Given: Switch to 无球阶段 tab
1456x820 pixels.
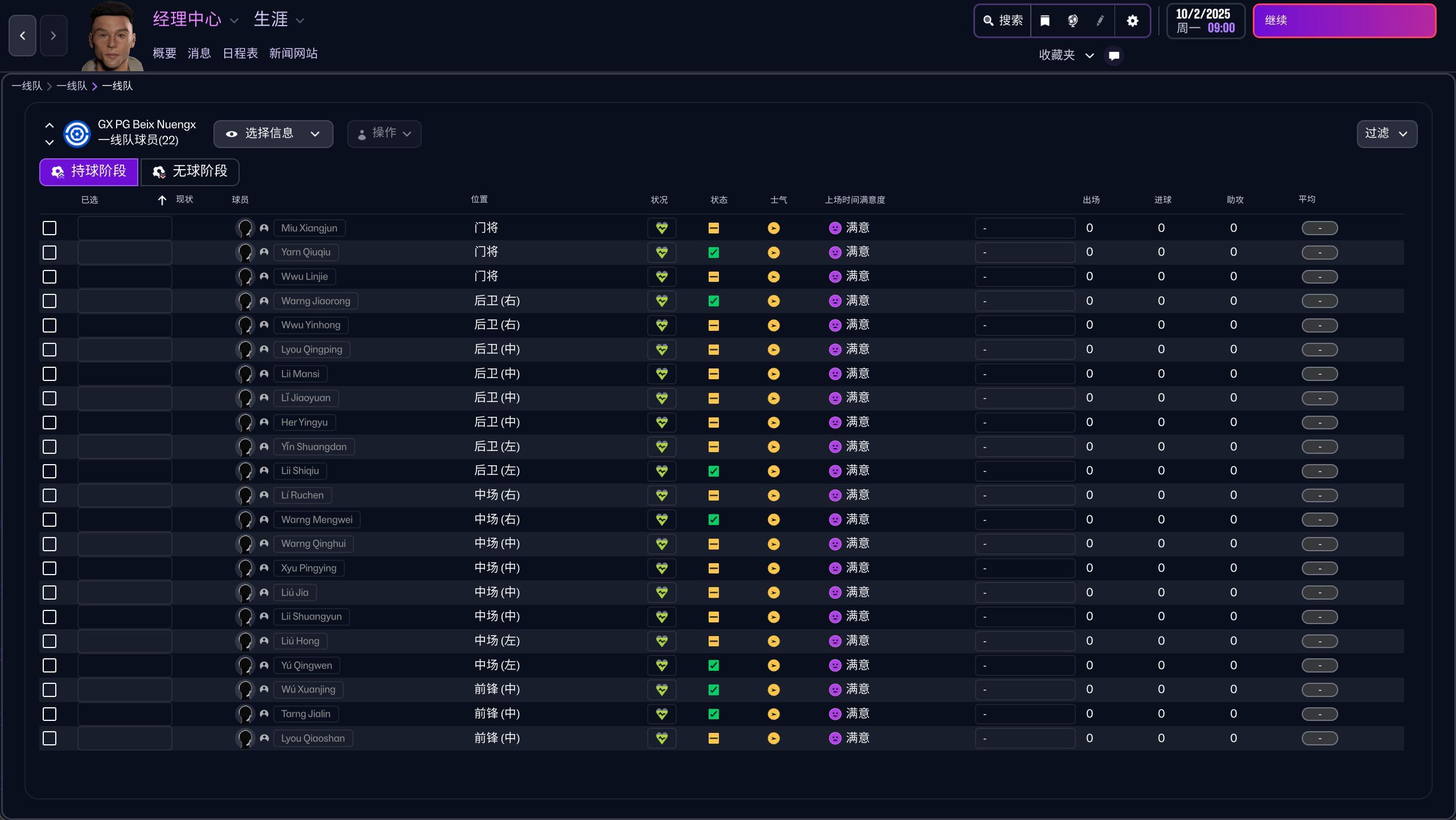Looking at the screenshot, I should [190, 171].
